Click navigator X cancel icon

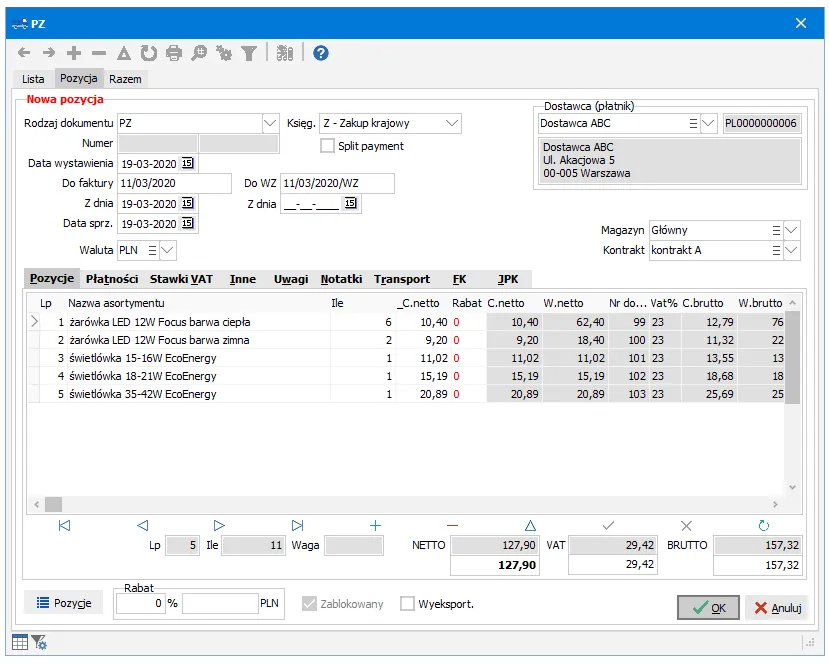(686, 525)
